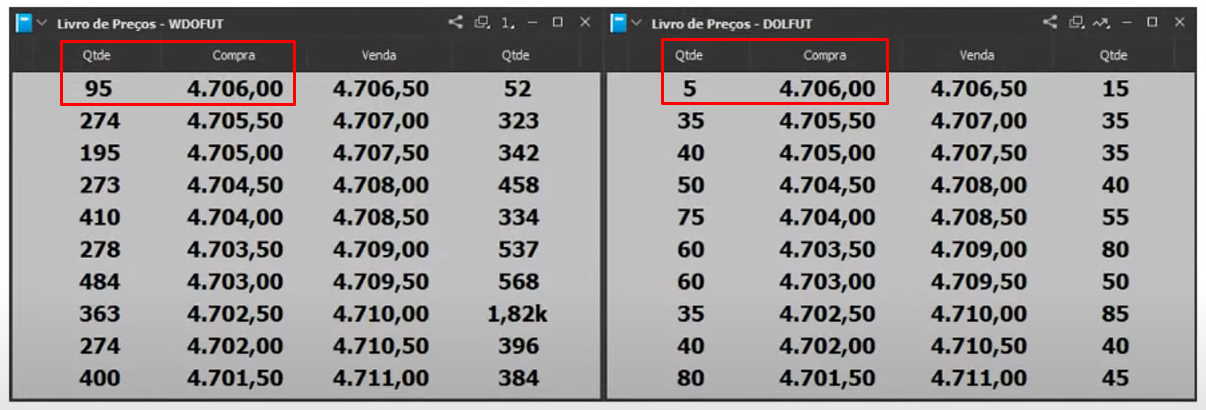Screen dimensions: 1206x410
Task: Click sell price 4.706,50 in WDOFUT
Action: point(381,89)
